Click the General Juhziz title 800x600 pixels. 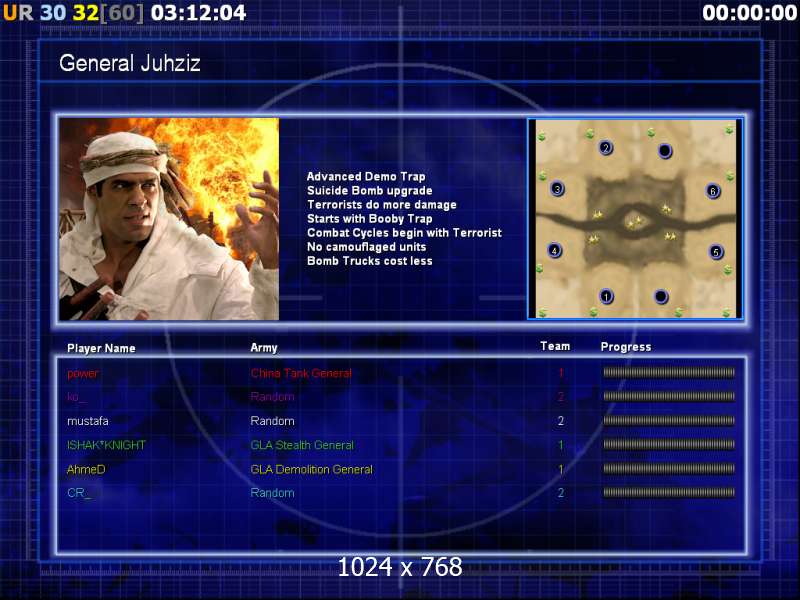(130, 63)
